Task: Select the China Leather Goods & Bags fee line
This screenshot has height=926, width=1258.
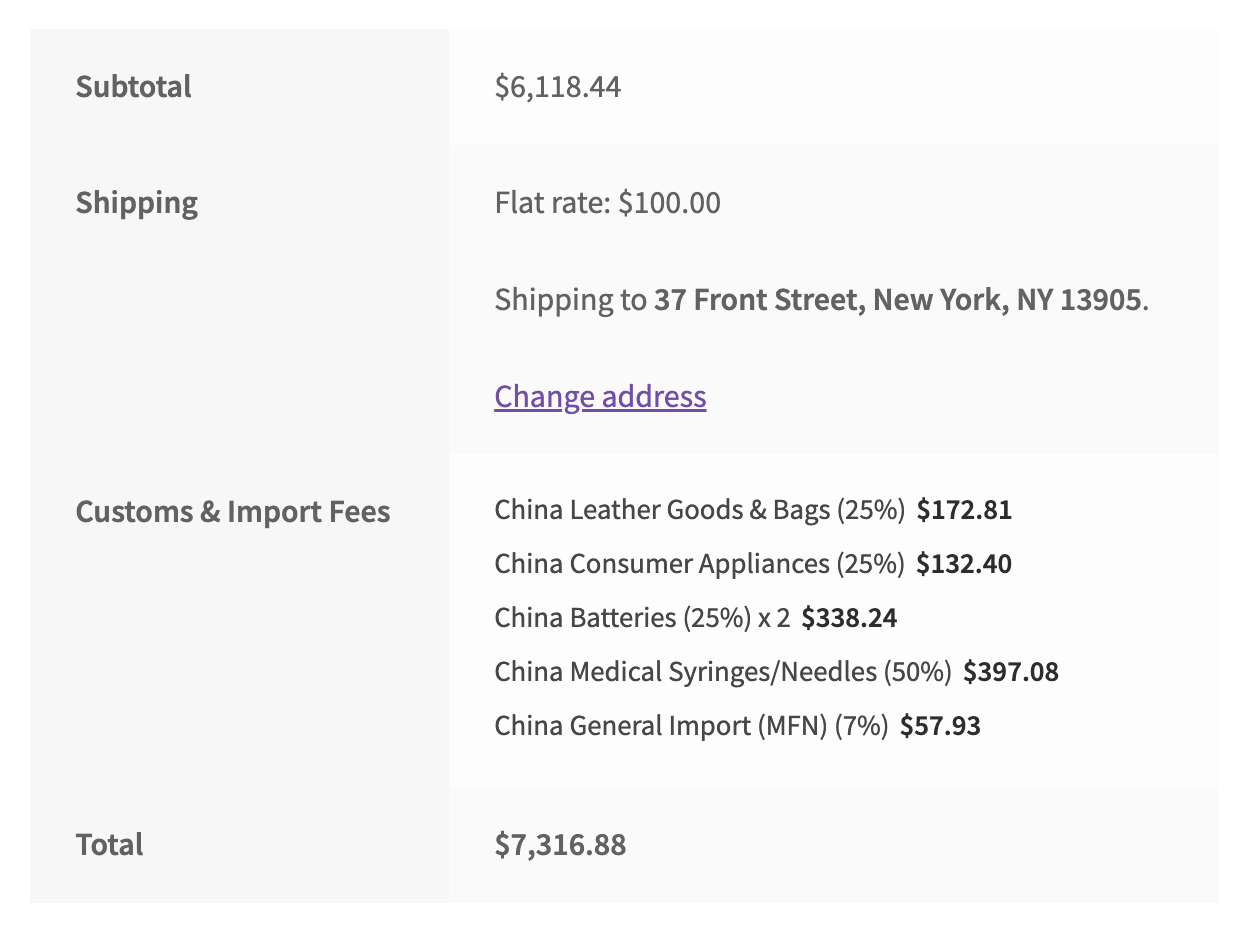Action: pos(753,510)
